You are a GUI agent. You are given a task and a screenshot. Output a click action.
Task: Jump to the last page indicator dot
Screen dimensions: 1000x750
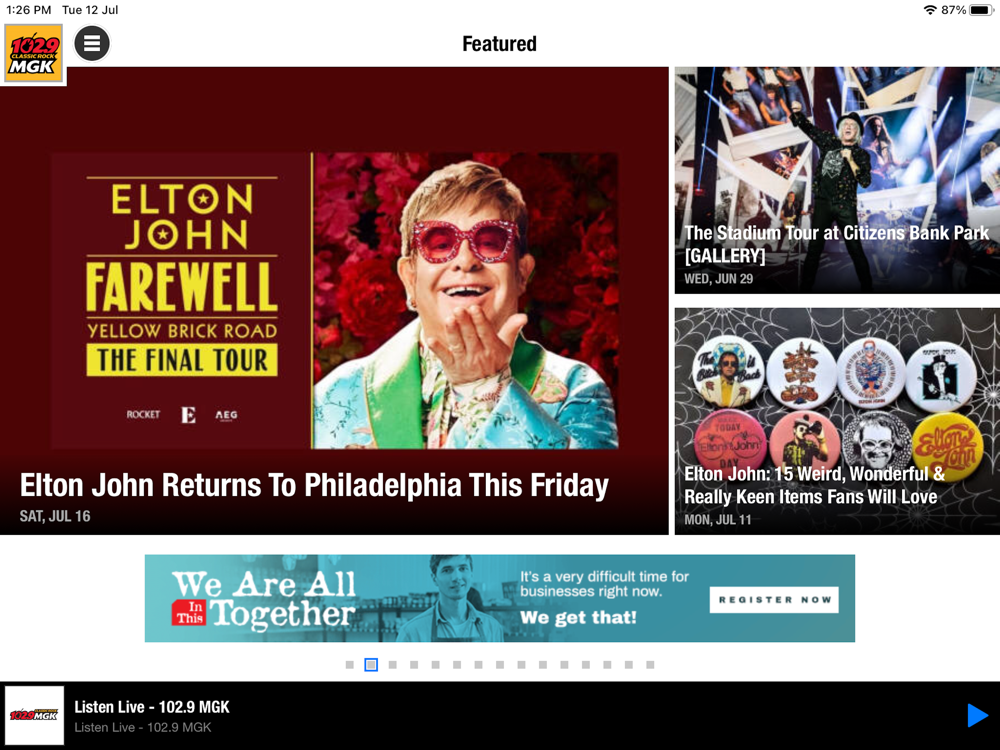650,665
